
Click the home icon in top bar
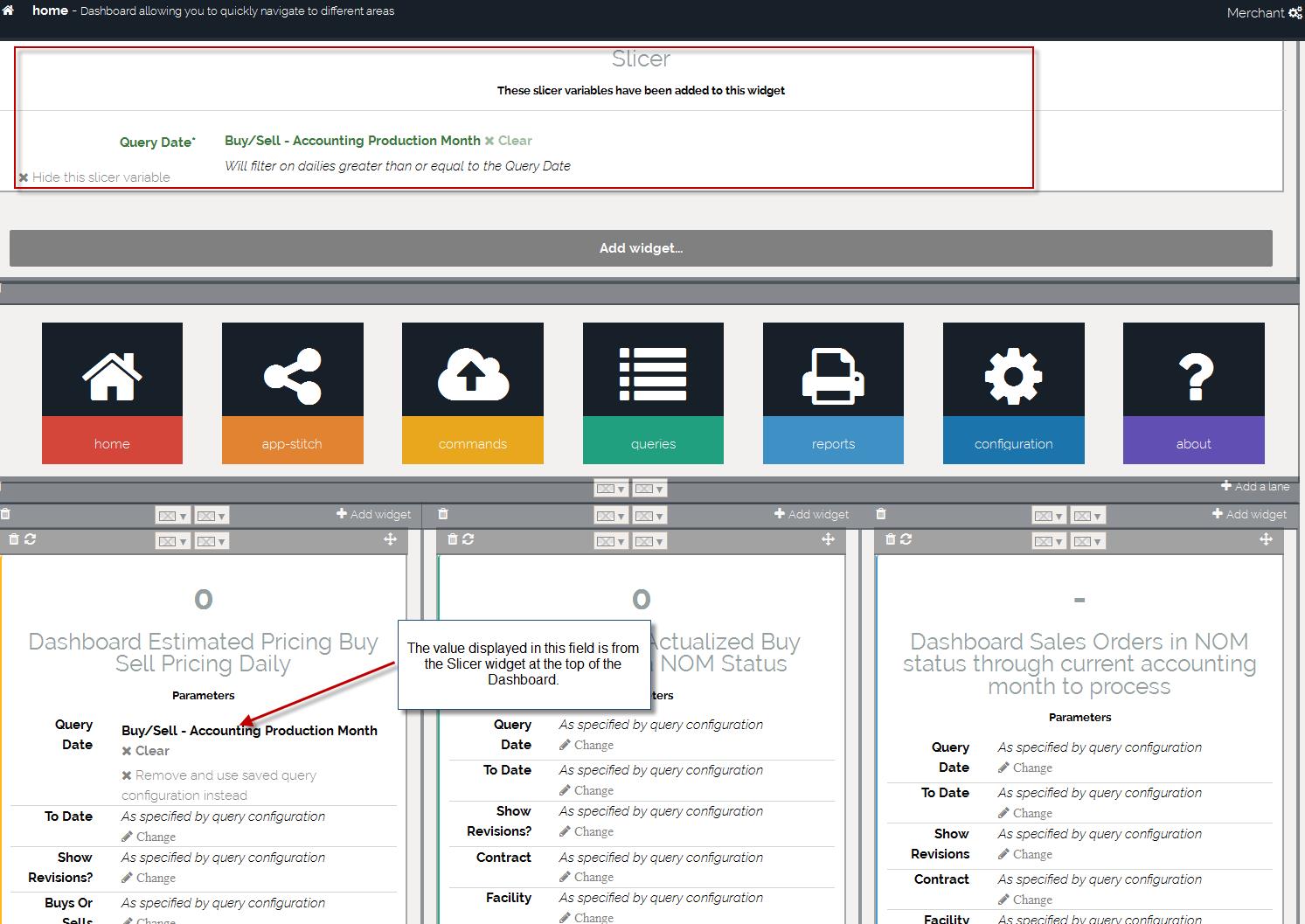pyautogui.click(x=9, y=10)
